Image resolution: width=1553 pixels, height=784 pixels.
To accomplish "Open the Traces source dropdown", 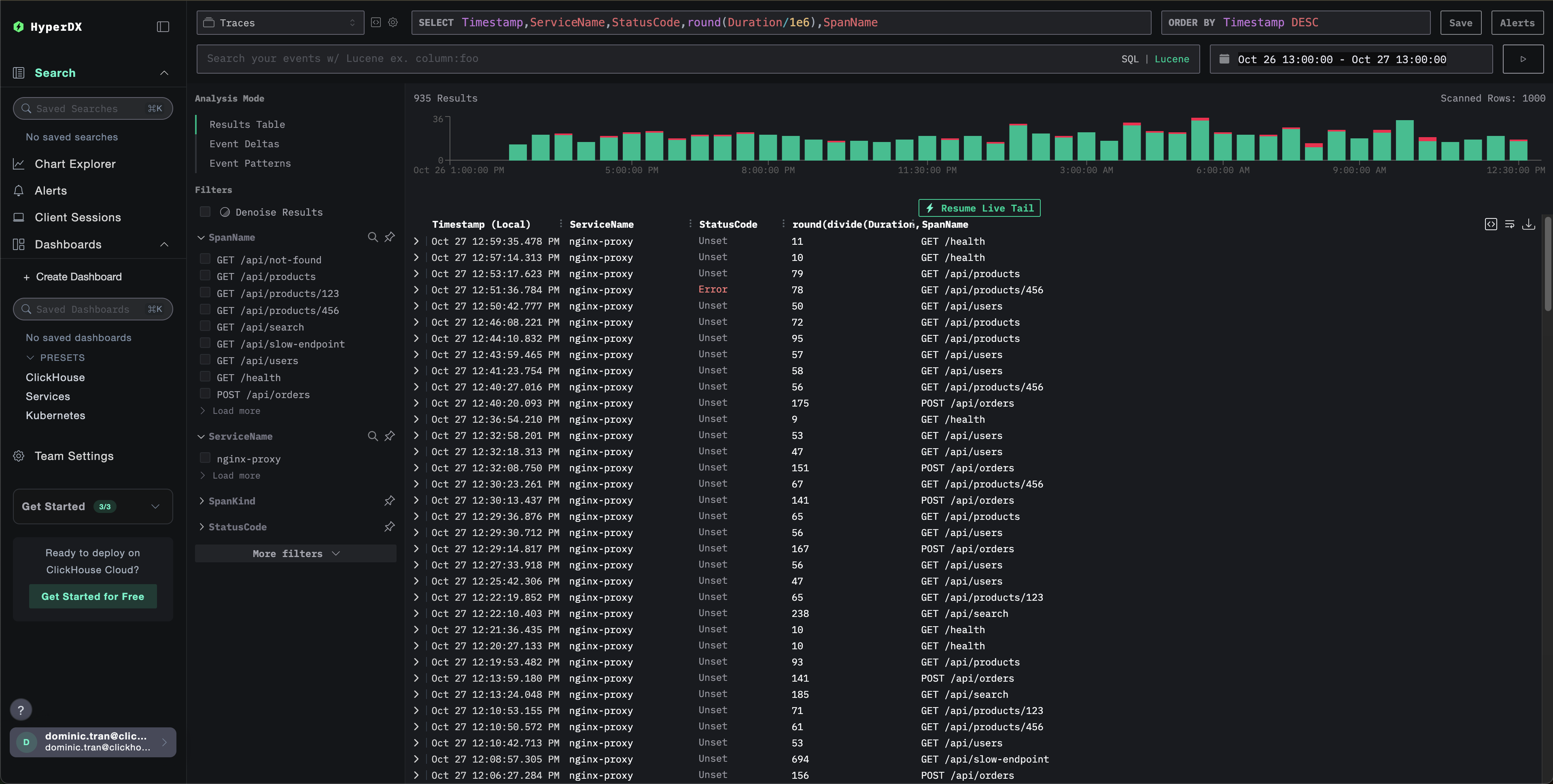I will click(280, 23).
